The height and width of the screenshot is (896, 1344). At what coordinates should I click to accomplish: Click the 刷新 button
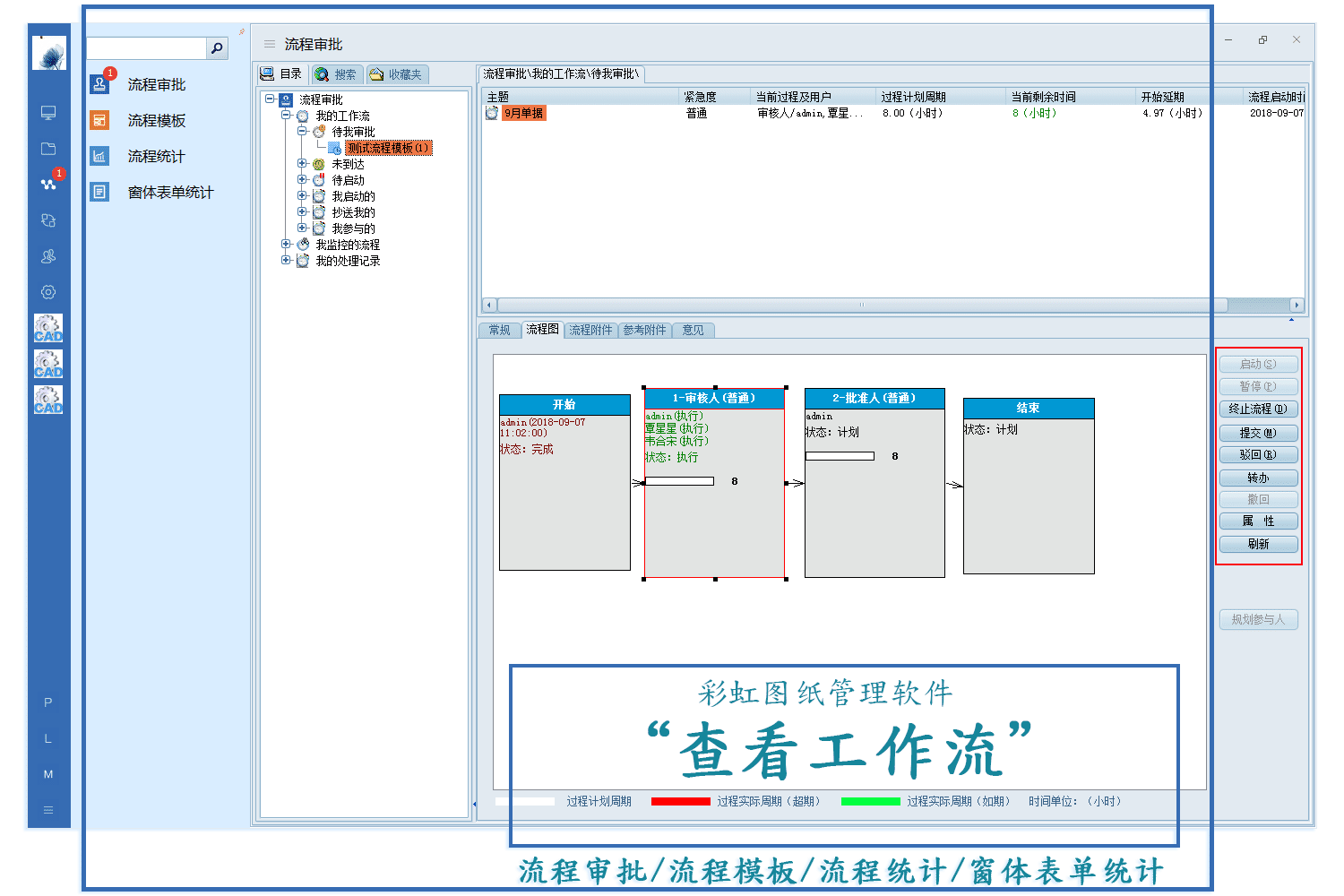click(x=1258, y=544)
